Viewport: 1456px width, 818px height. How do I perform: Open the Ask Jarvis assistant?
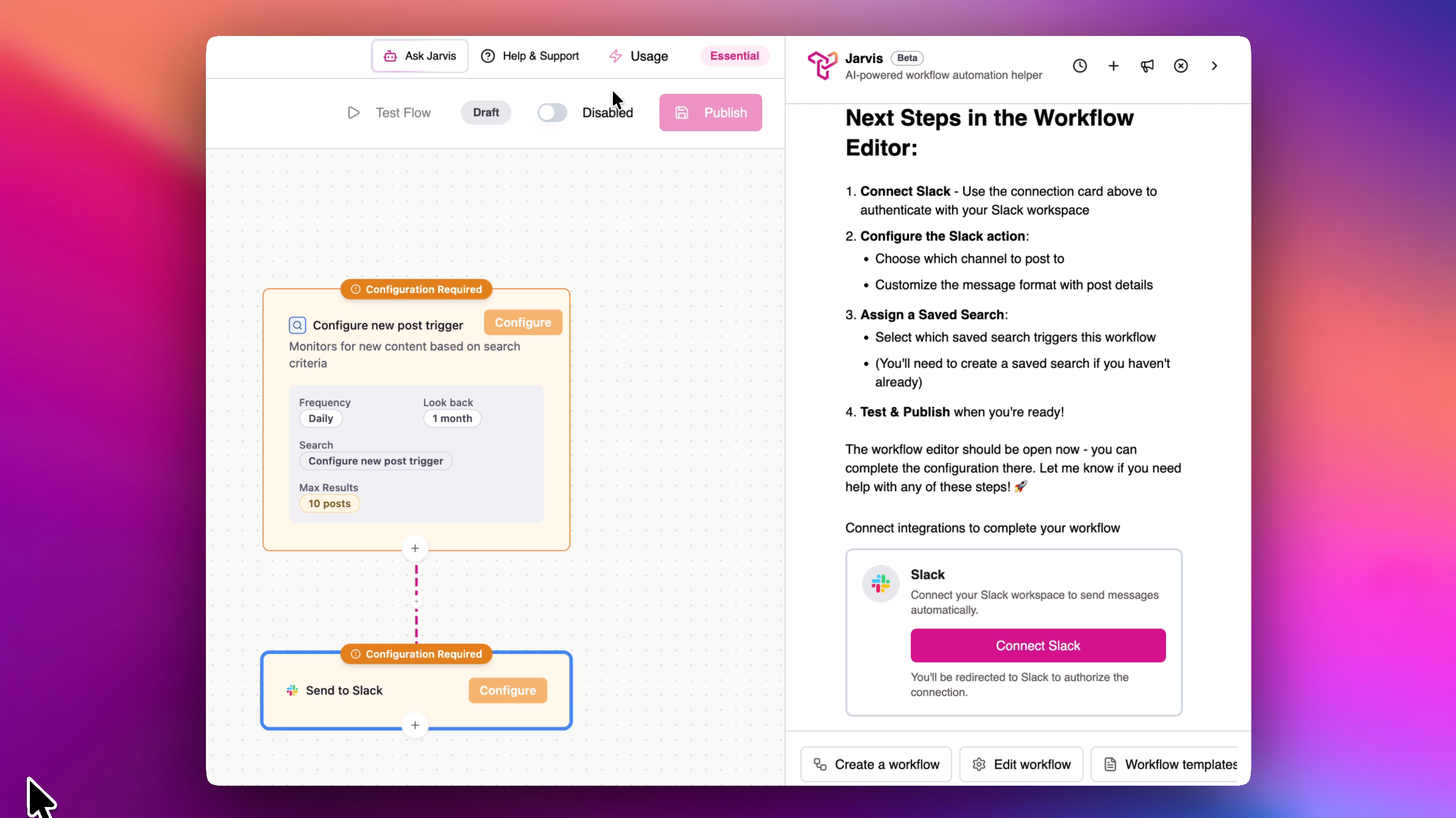click(x=420, y=56)
